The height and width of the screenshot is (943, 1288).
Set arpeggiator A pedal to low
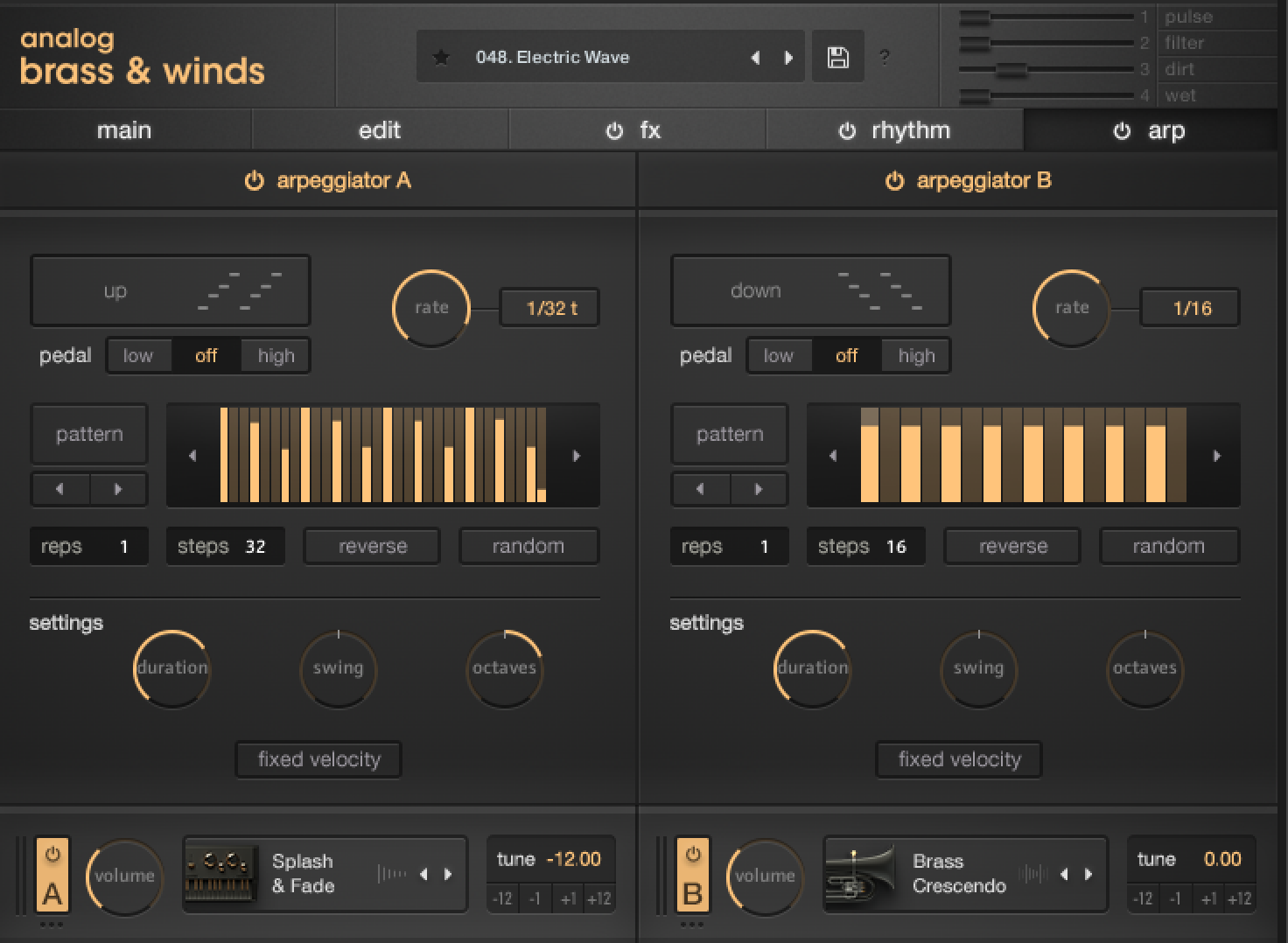coord(137,356)
